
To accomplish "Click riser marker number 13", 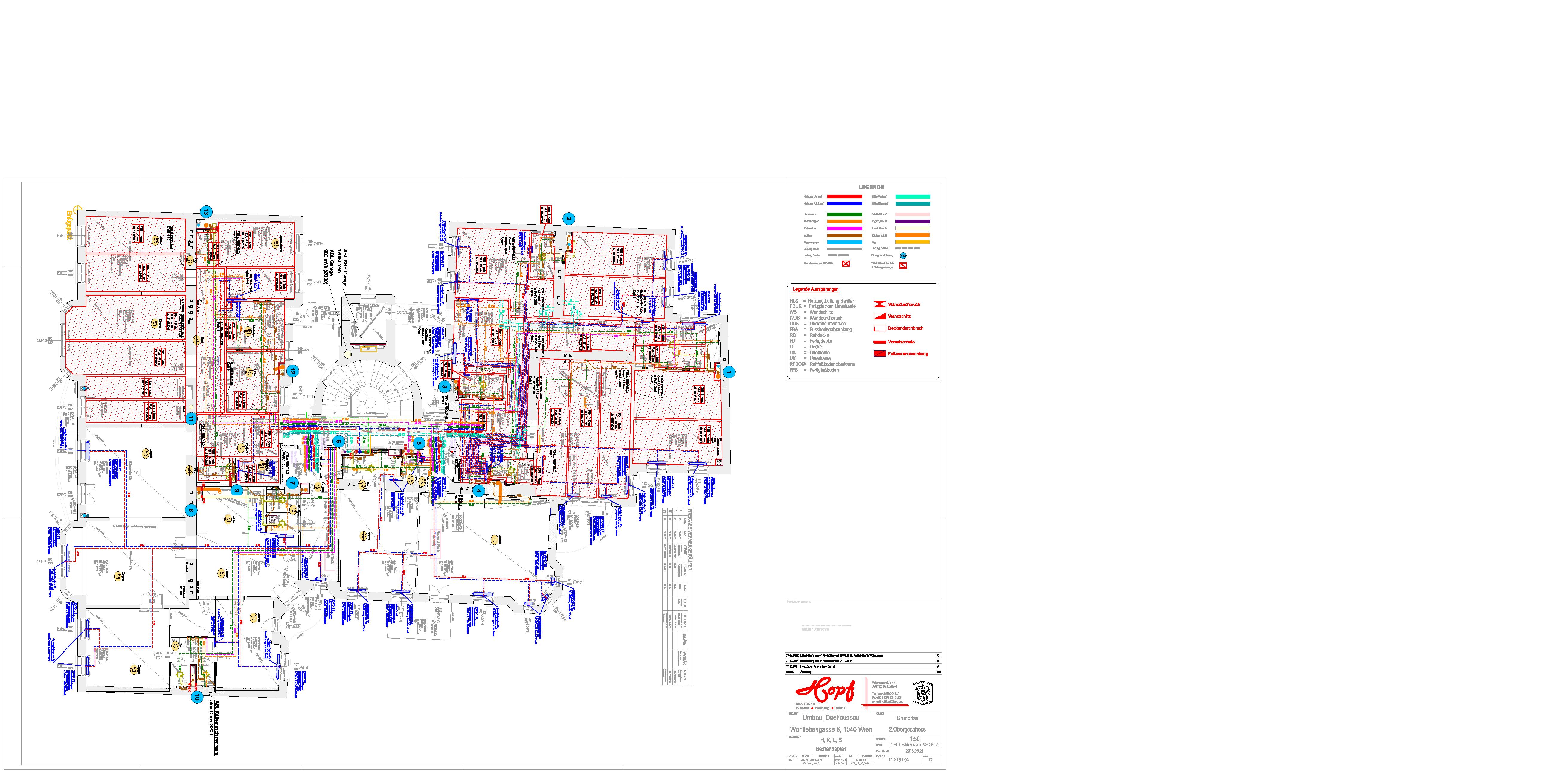I will (x=206, y=212).
